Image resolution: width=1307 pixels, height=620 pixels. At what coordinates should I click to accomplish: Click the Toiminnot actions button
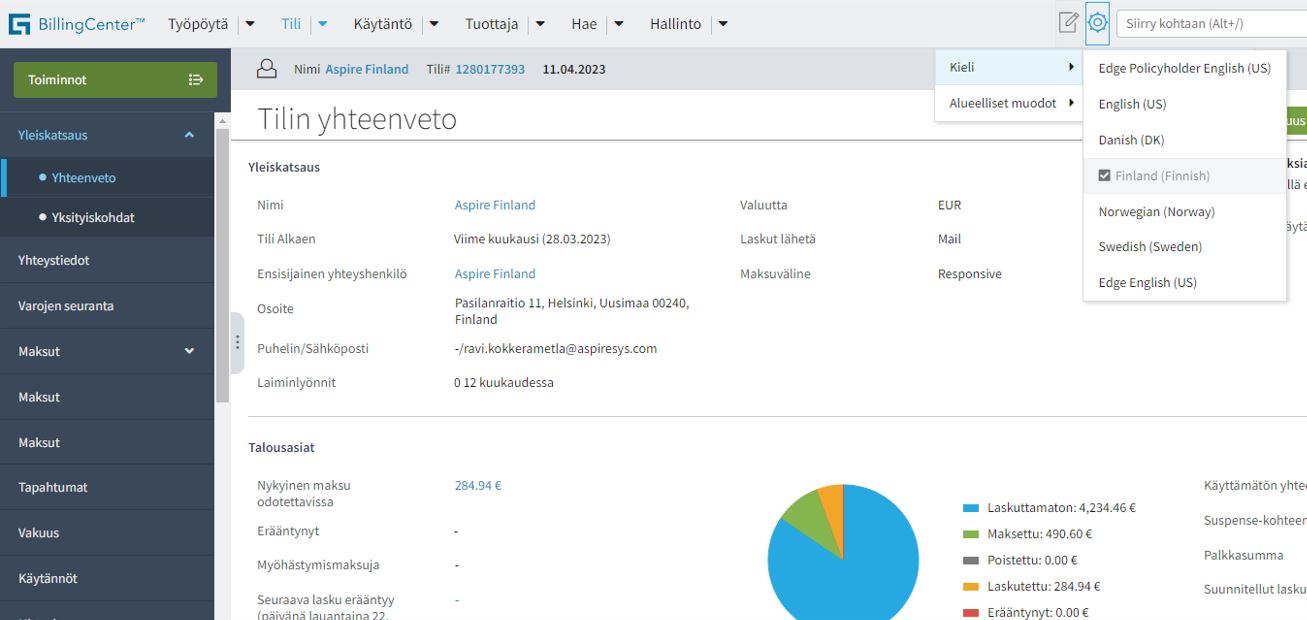pos(114,80)
